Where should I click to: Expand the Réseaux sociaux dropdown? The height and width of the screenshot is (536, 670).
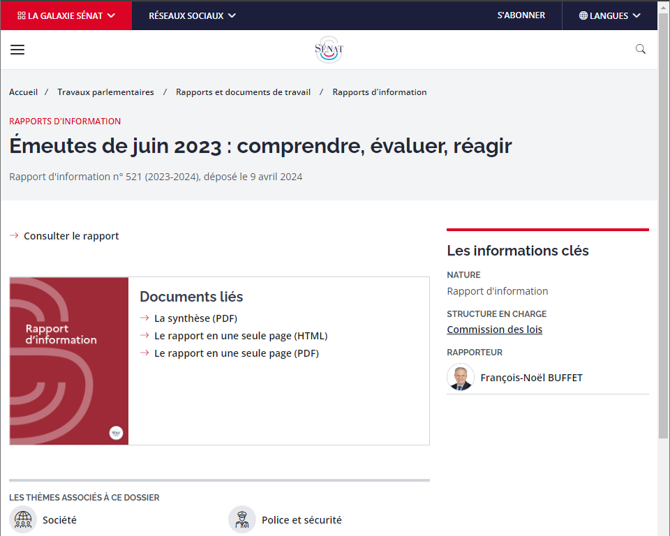[x=192, y=16]
